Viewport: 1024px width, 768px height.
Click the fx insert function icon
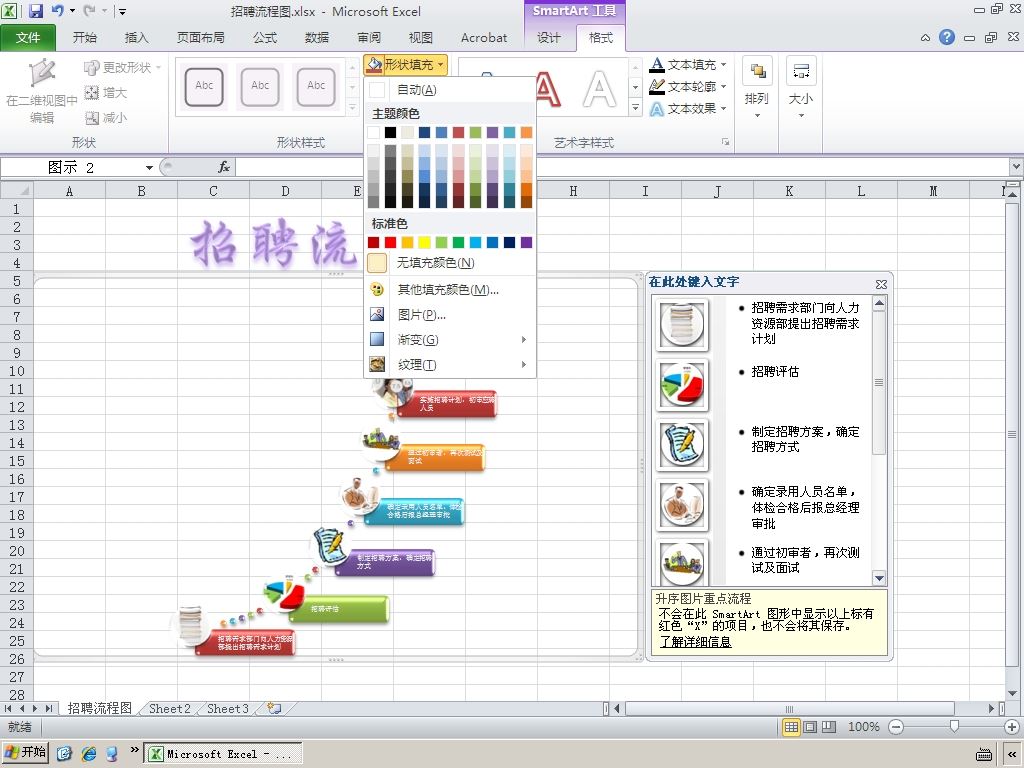click(x=223, y=167)
